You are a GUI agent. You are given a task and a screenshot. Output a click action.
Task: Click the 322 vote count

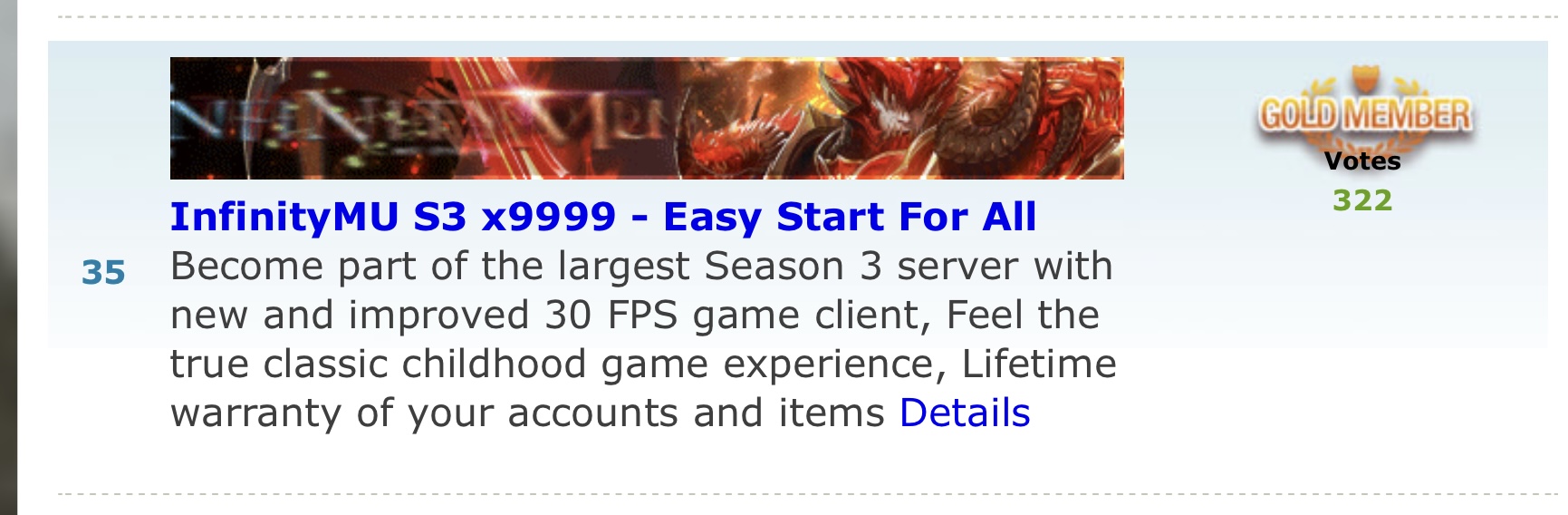pos(1362,199)
